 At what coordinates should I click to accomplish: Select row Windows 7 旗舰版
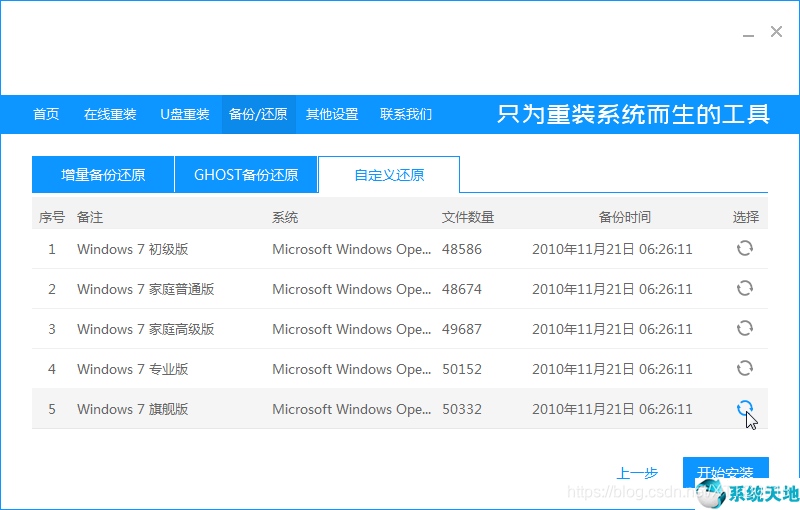[x=399, y=409]
